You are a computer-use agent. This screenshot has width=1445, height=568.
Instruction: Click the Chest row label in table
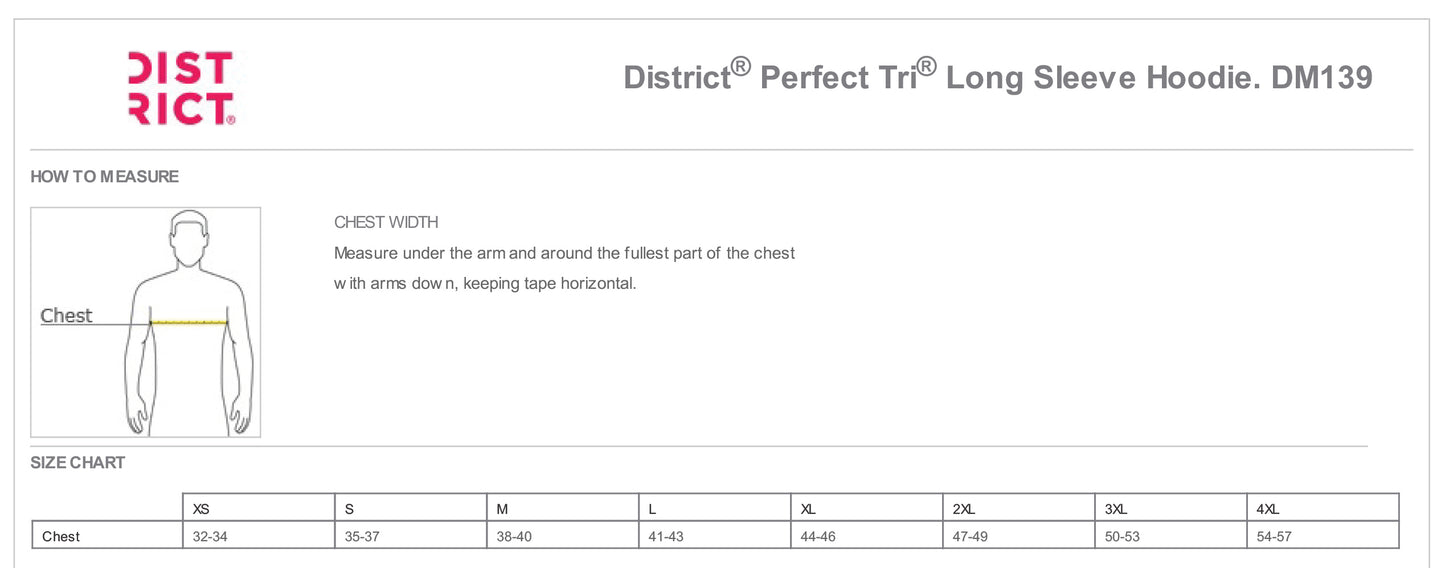pyautogui.click(x=61, y=537)
